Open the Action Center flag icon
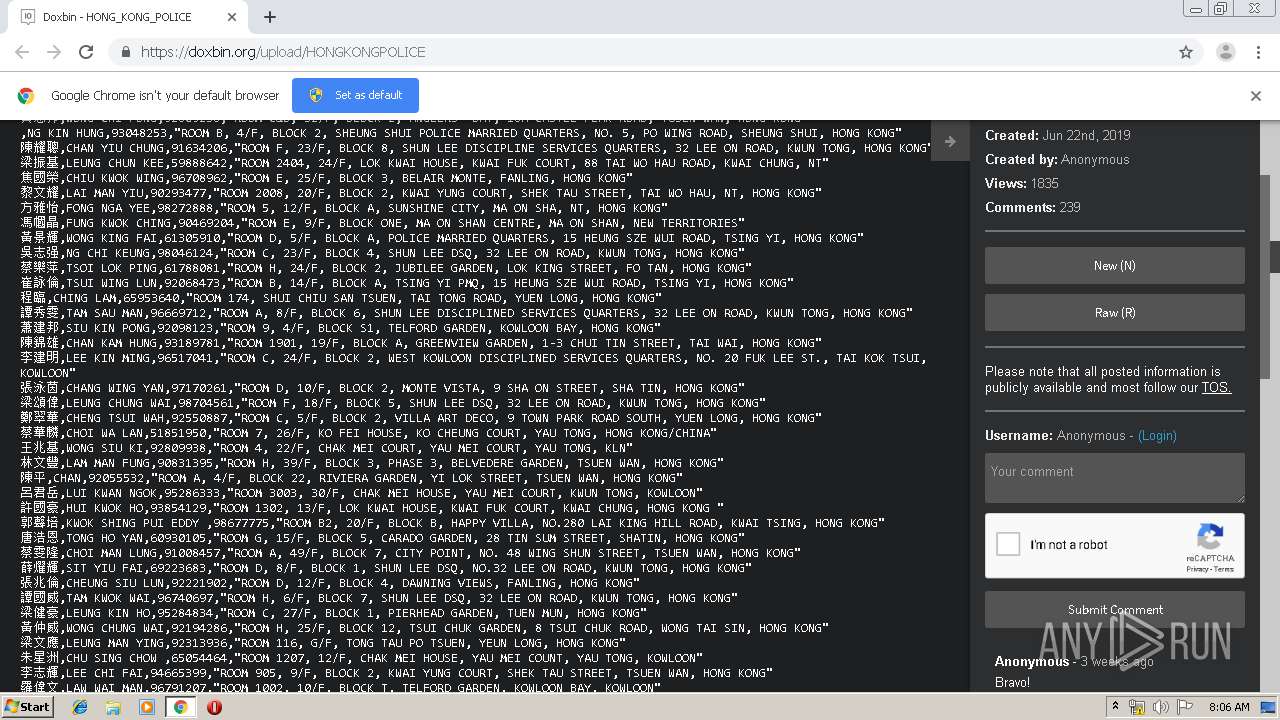 tap(1183, 707)
